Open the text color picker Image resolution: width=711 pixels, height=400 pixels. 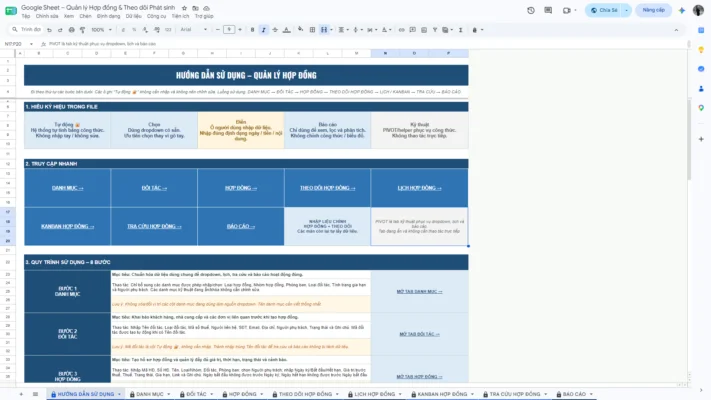point(286,30)
